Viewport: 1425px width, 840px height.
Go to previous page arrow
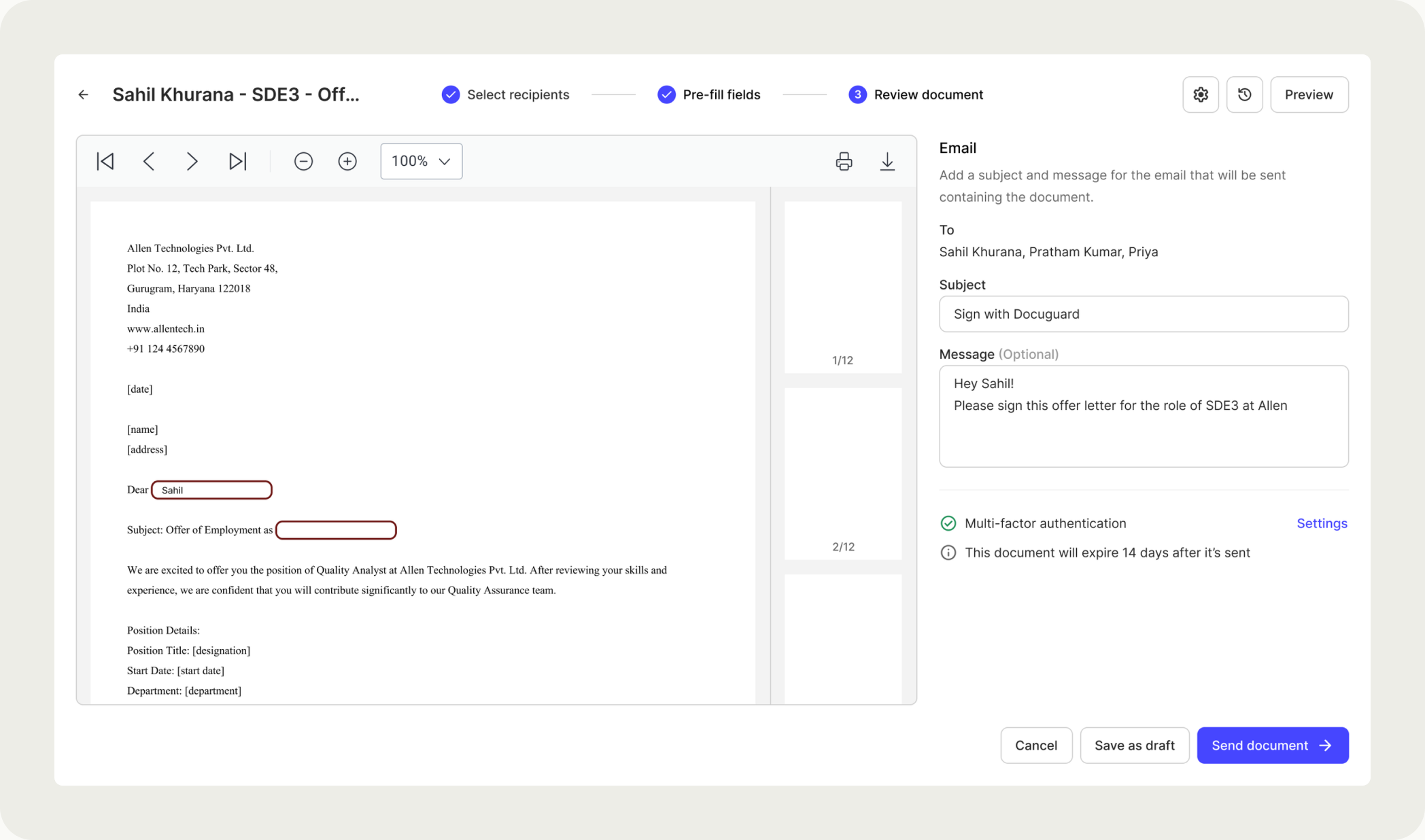click(x=149, y=161)
